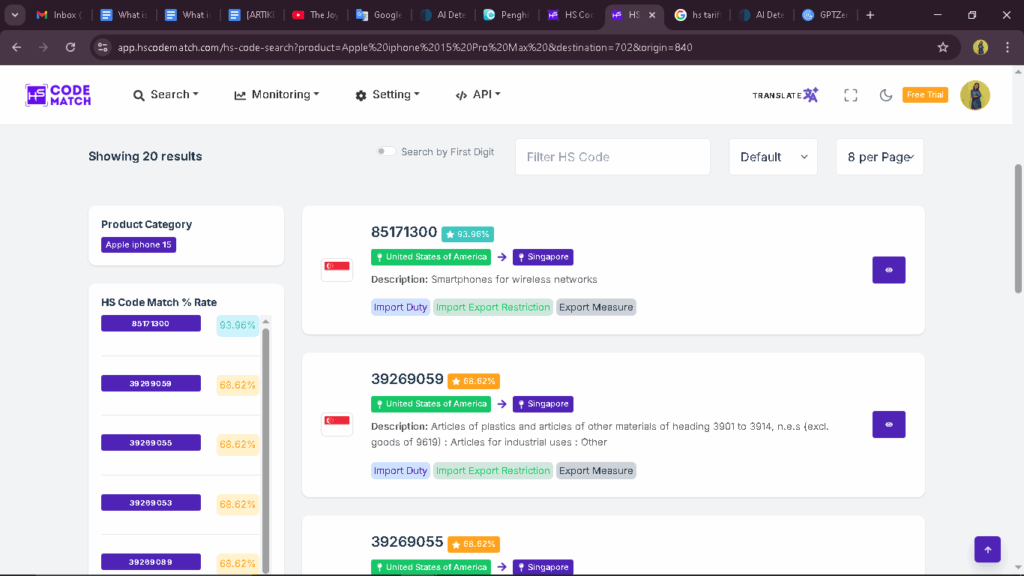This screenshot has height=576, width=1024.
Task: Change the 8 per Page dropdown
Action: [879, 157]
